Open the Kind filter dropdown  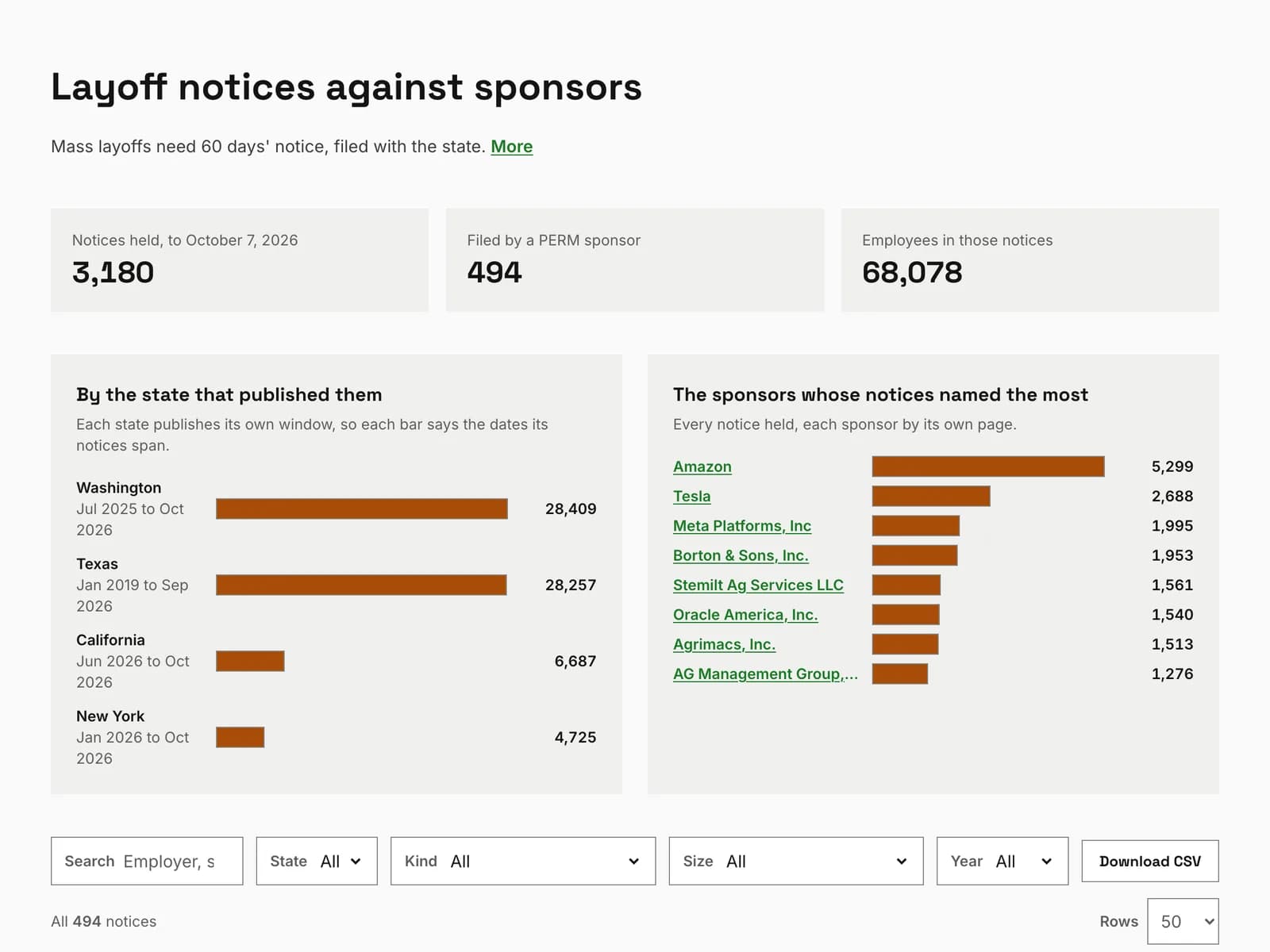(523, 861)
